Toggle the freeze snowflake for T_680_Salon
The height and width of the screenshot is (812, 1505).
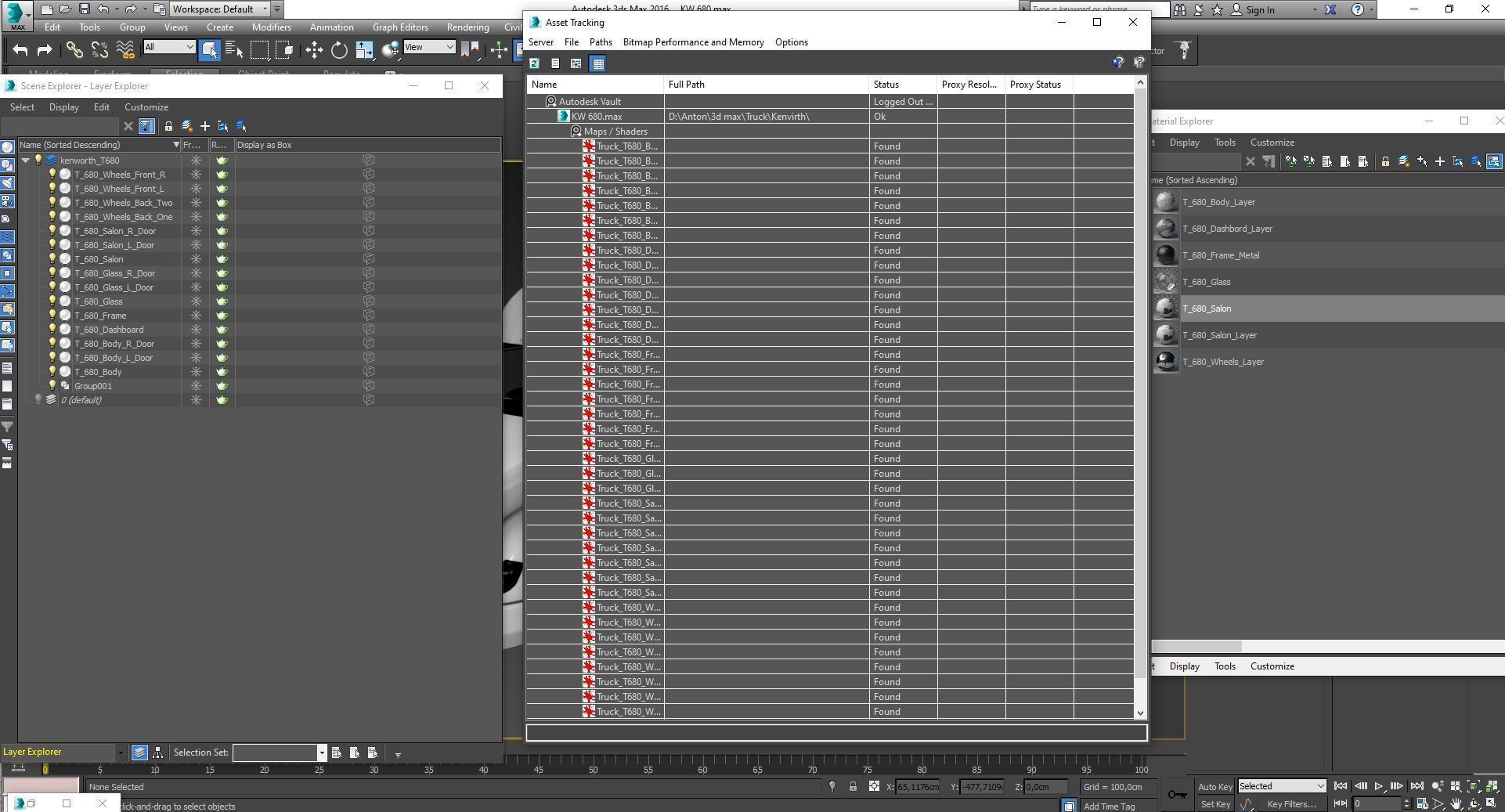click(x=196, y=259)
